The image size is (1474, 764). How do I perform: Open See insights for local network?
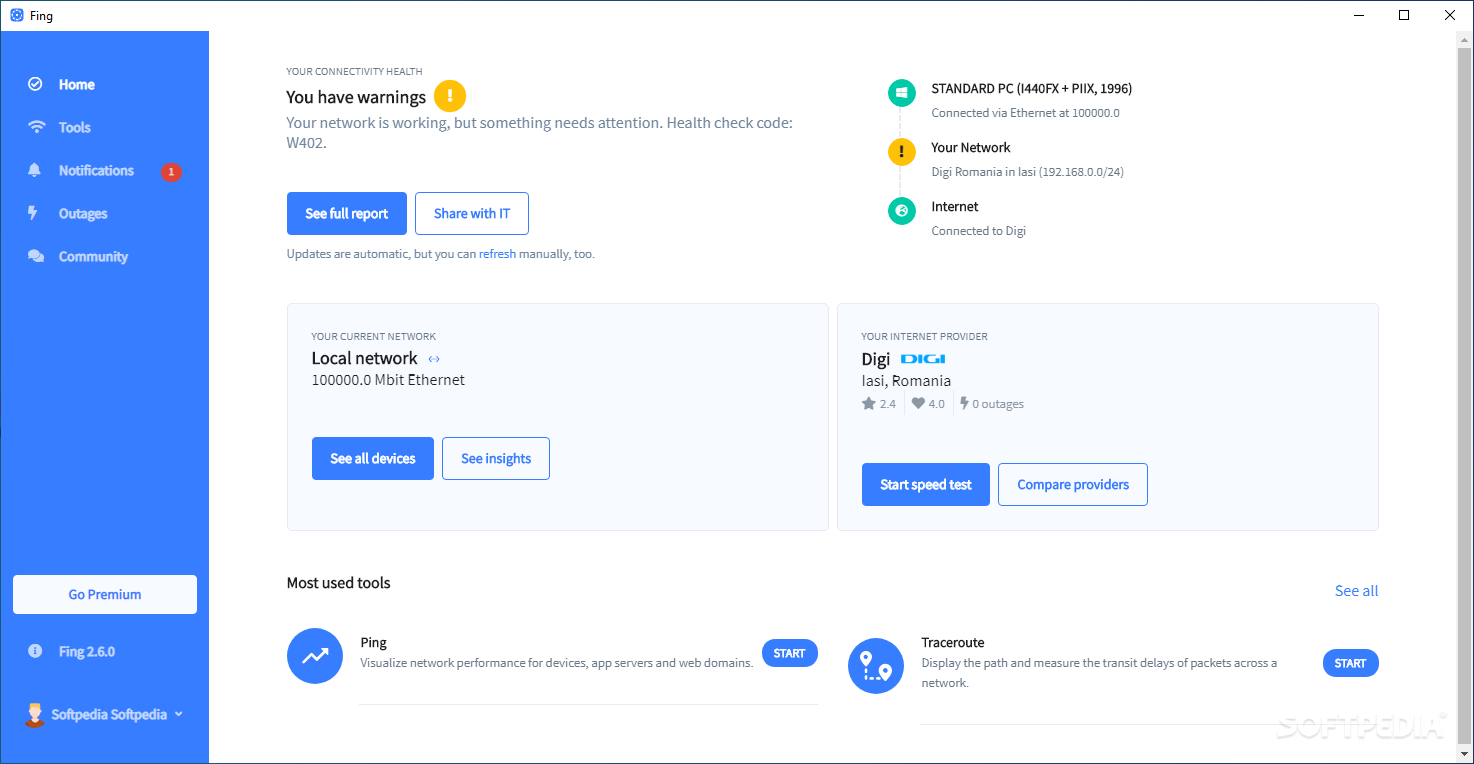496,458
